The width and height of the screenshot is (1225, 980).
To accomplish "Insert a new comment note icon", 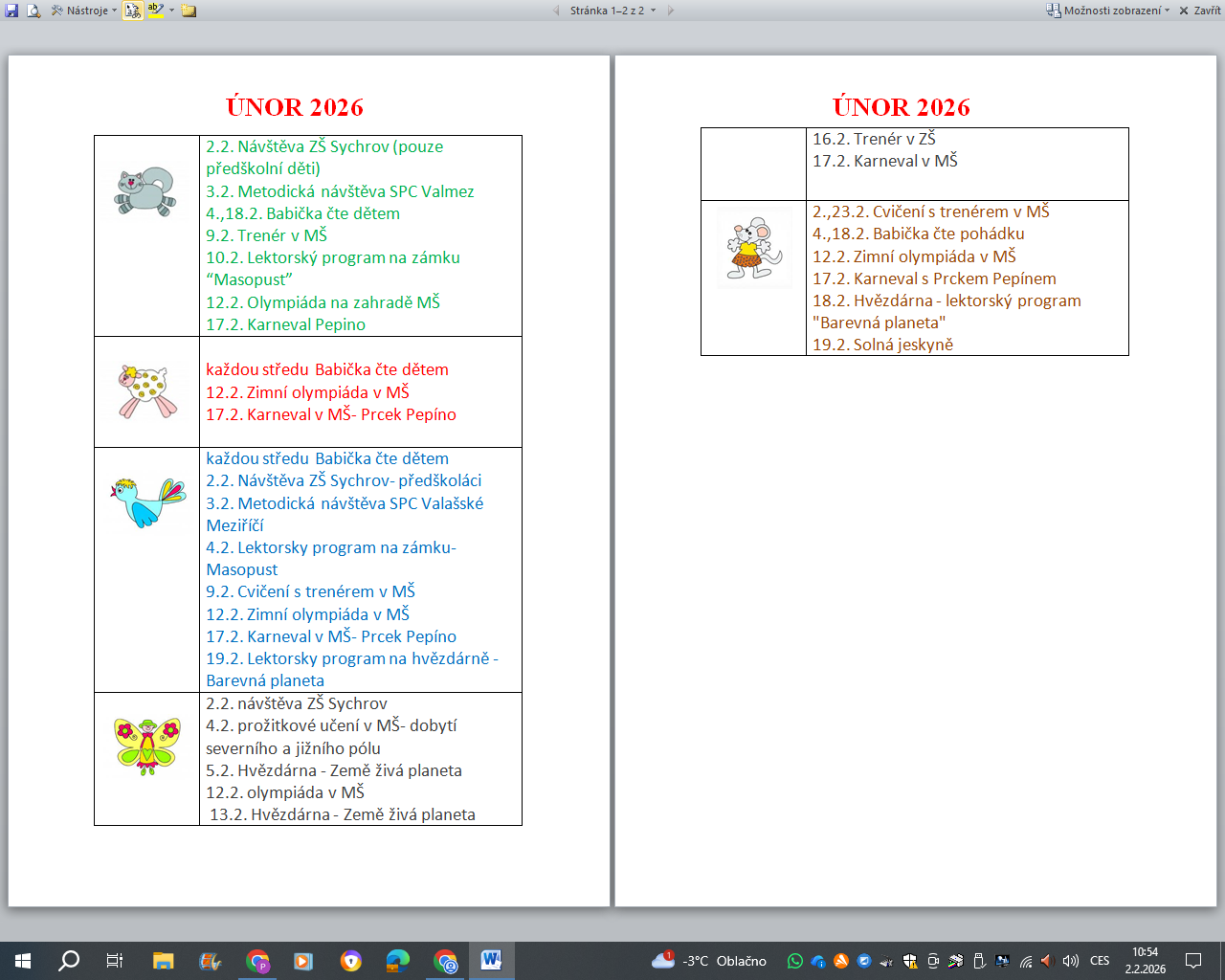I will coord(189,11).
